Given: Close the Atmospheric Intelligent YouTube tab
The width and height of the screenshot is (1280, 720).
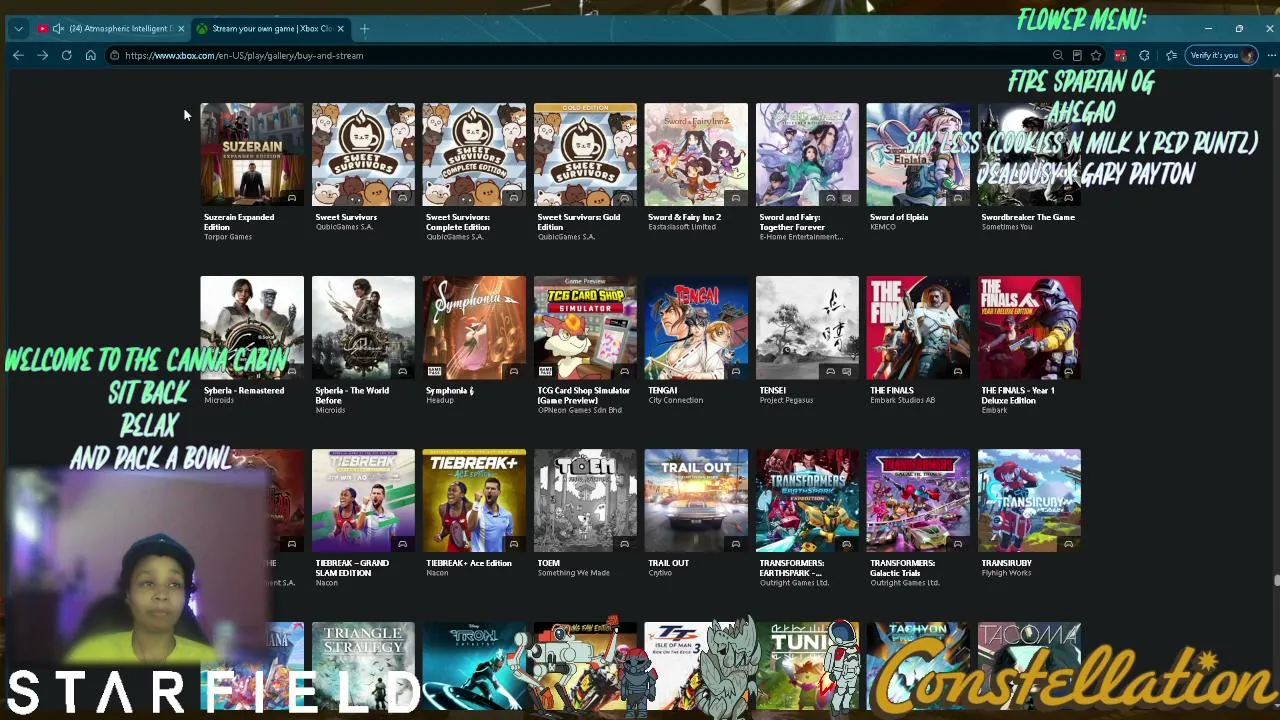Looking at the screenshot, I should [181, 29].
